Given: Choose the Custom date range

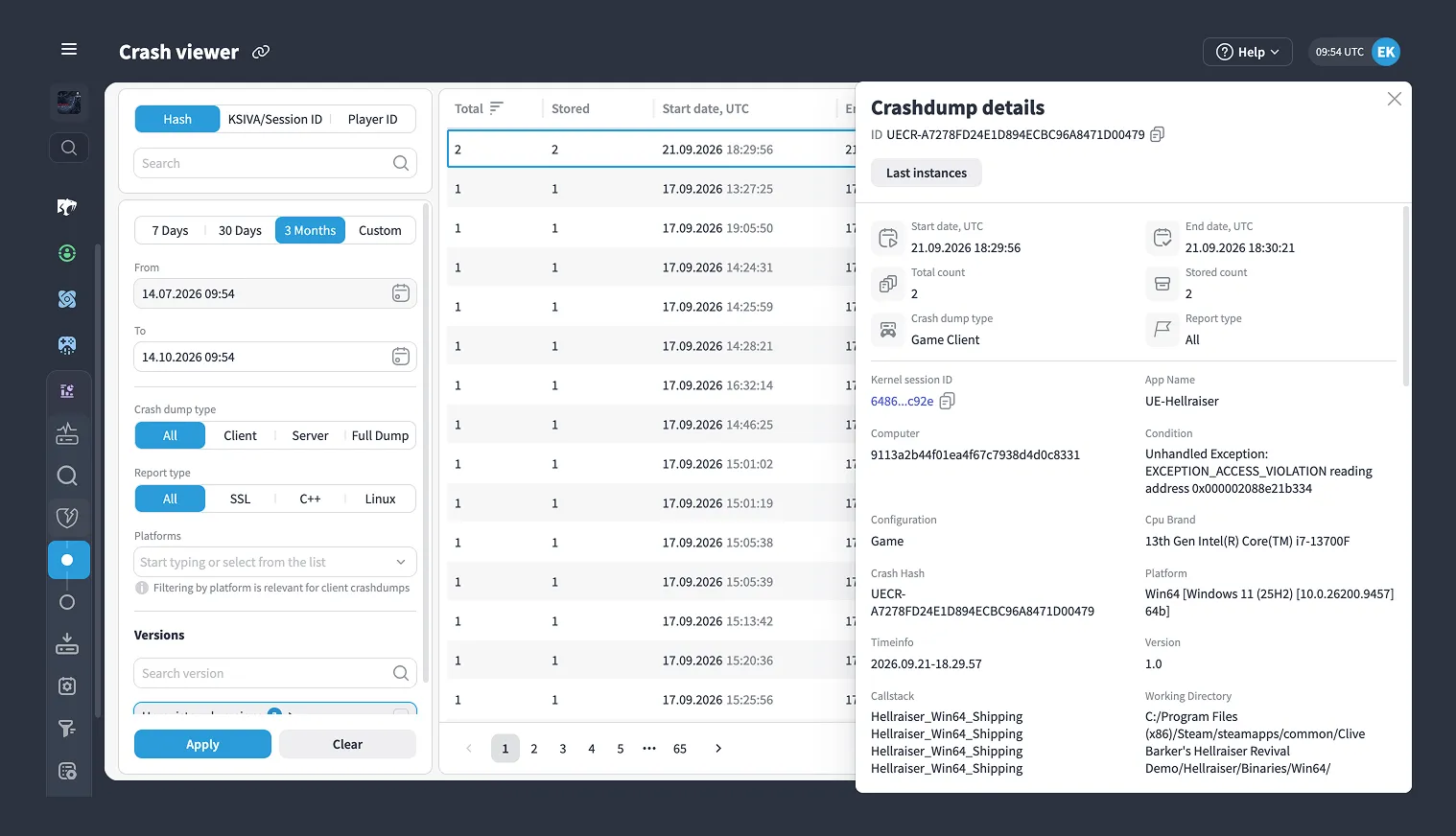Looking at the screenshot, I should coord(380,230).
